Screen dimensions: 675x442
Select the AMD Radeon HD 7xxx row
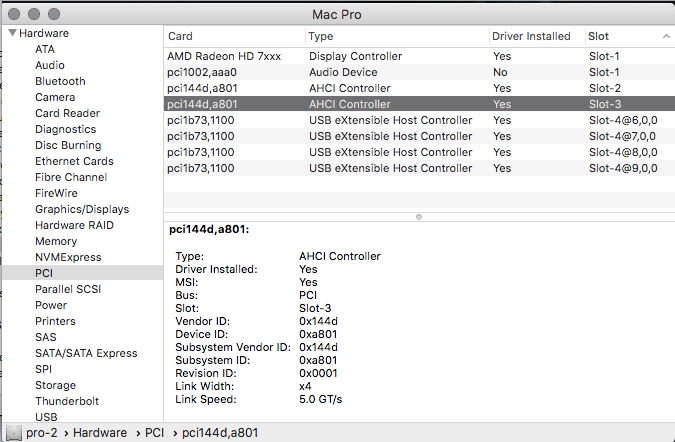pyautogui.click(x=419, y=56)
